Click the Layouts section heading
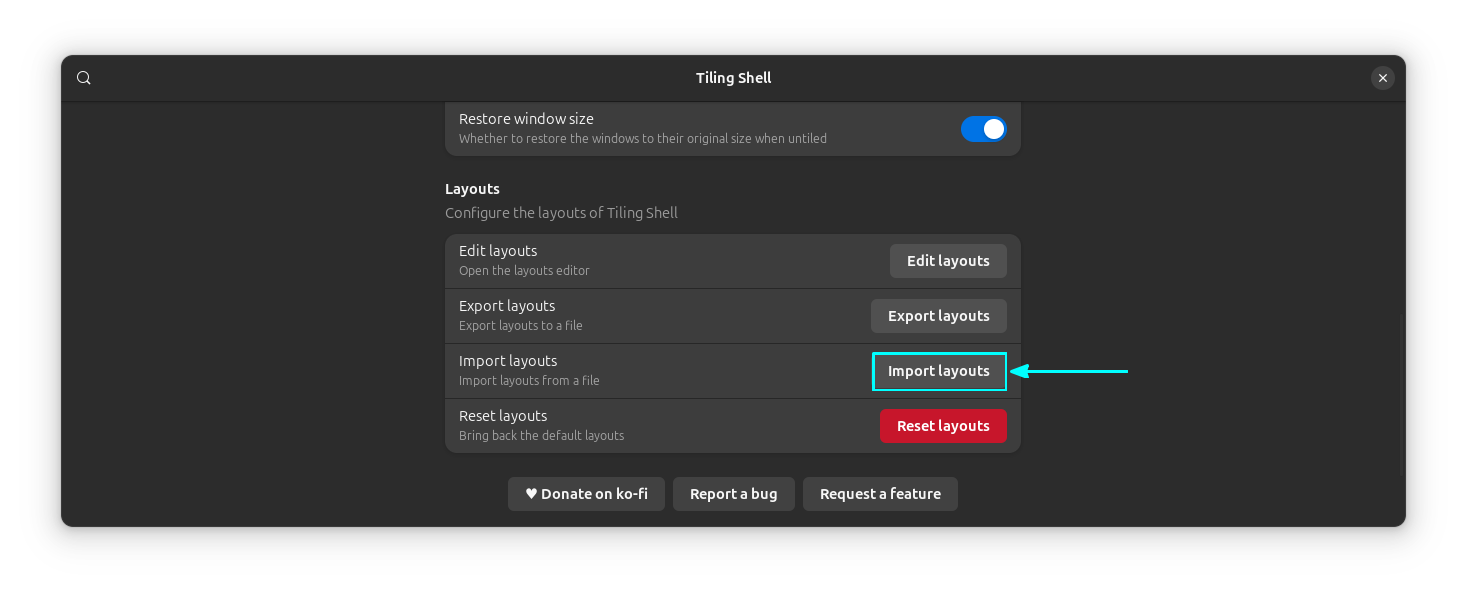This screenshot has width=1467, height=594. (472, 188)
